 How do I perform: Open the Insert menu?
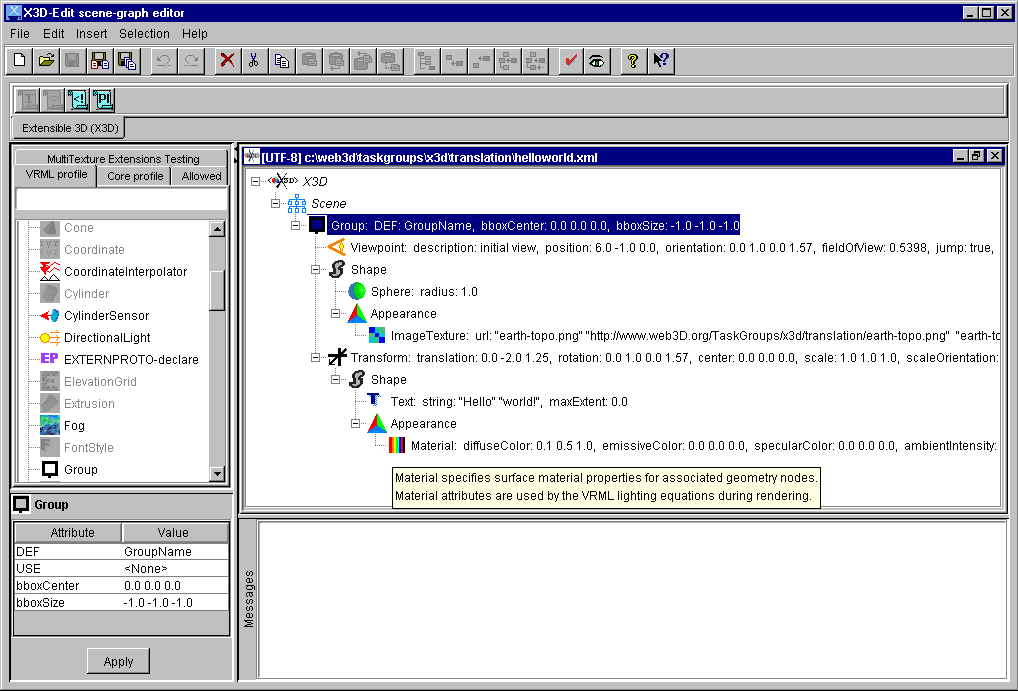click(x=91, y=34)
